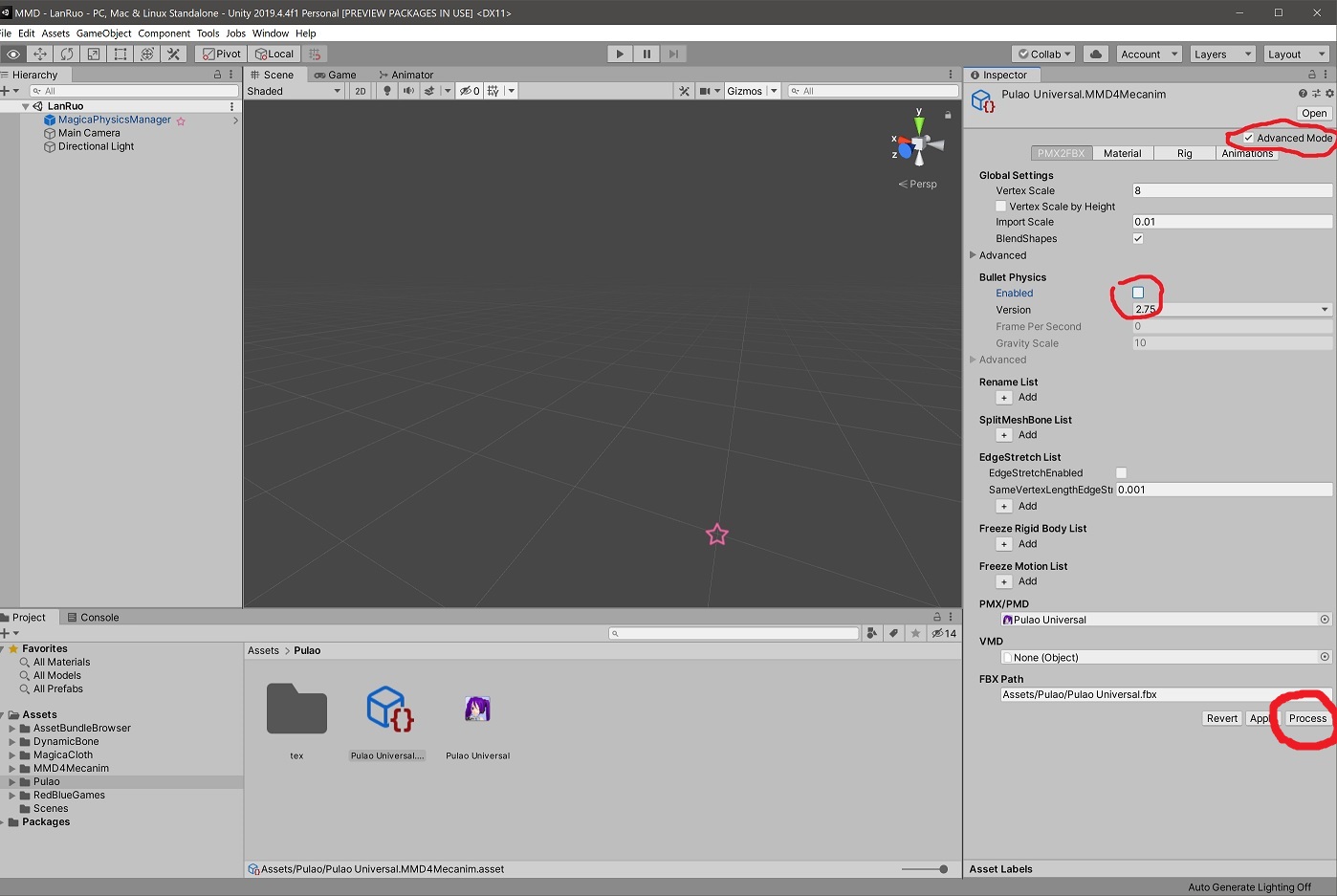
Task: Toggle EdgeStretchEnabled checkbox
Action: (1122, 473)
